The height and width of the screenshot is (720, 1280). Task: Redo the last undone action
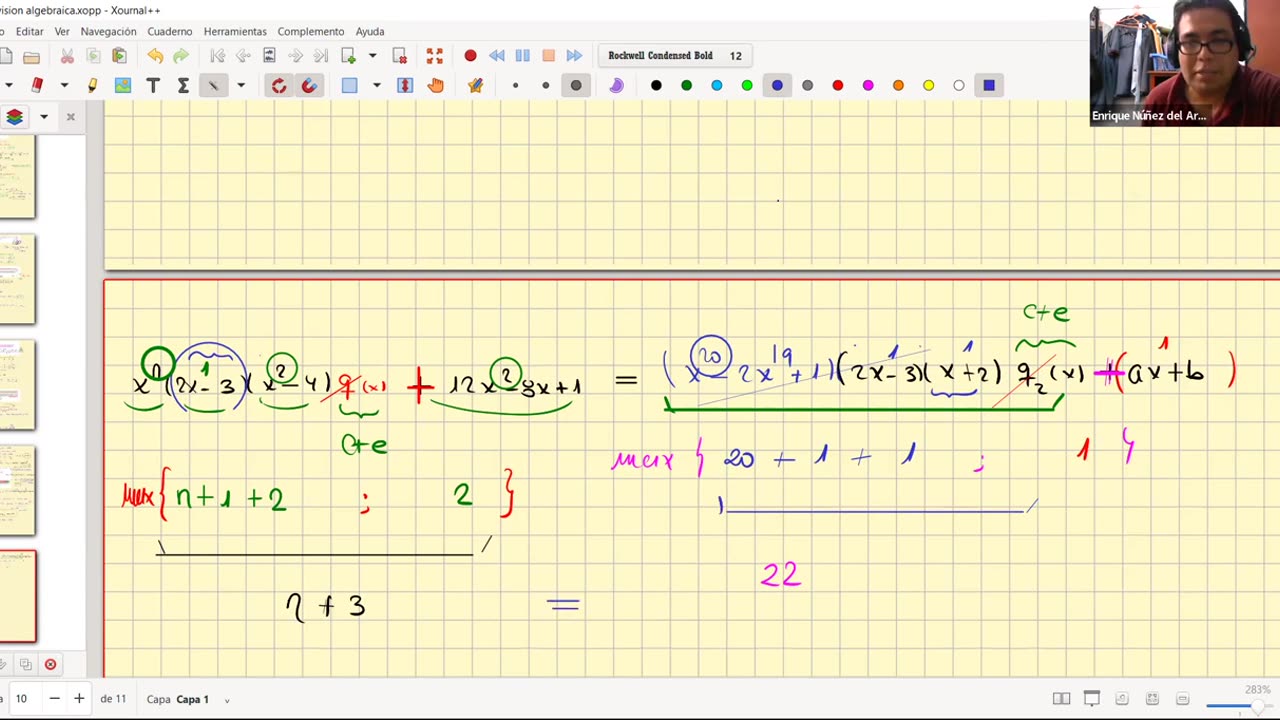181,56
